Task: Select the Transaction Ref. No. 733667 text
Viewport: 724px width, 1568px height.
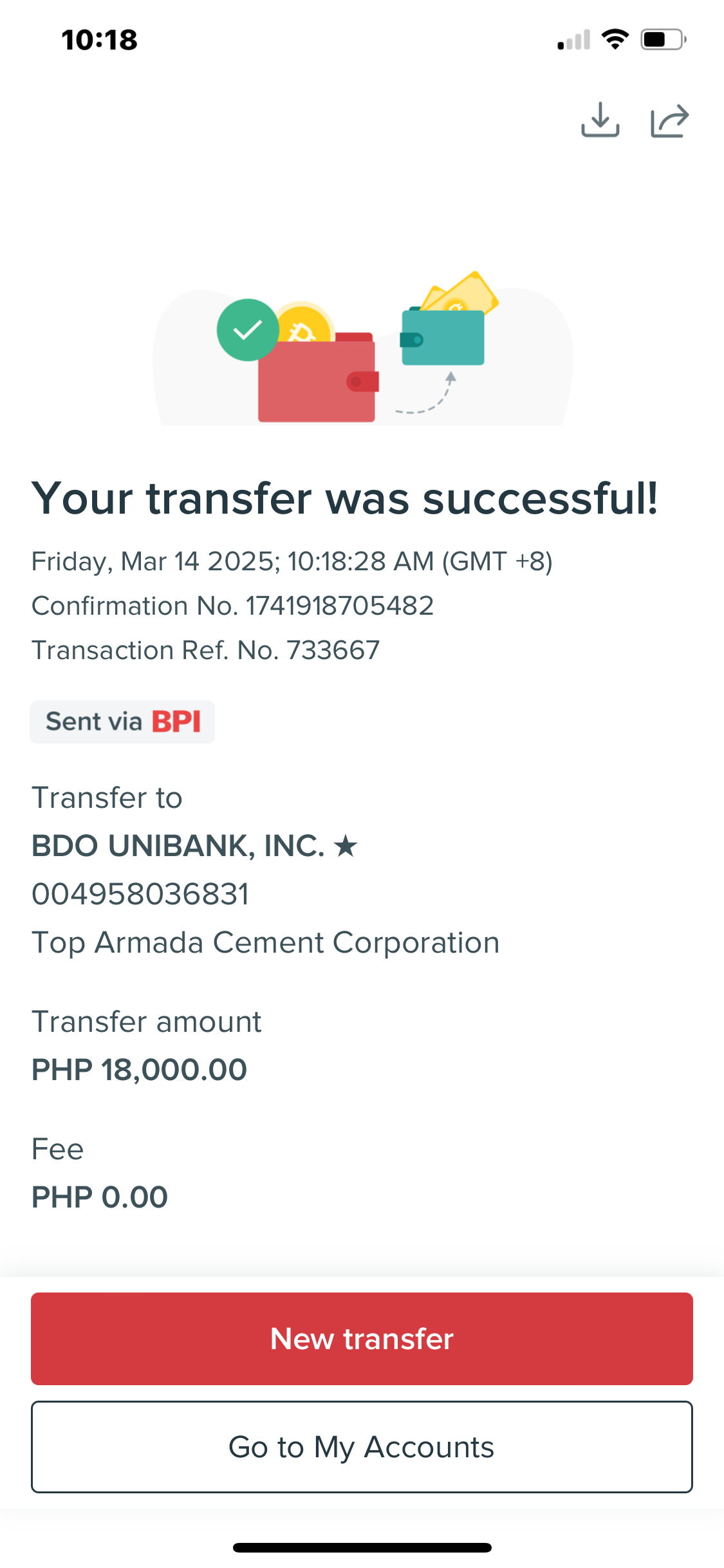Action: (x=205, y=650)
